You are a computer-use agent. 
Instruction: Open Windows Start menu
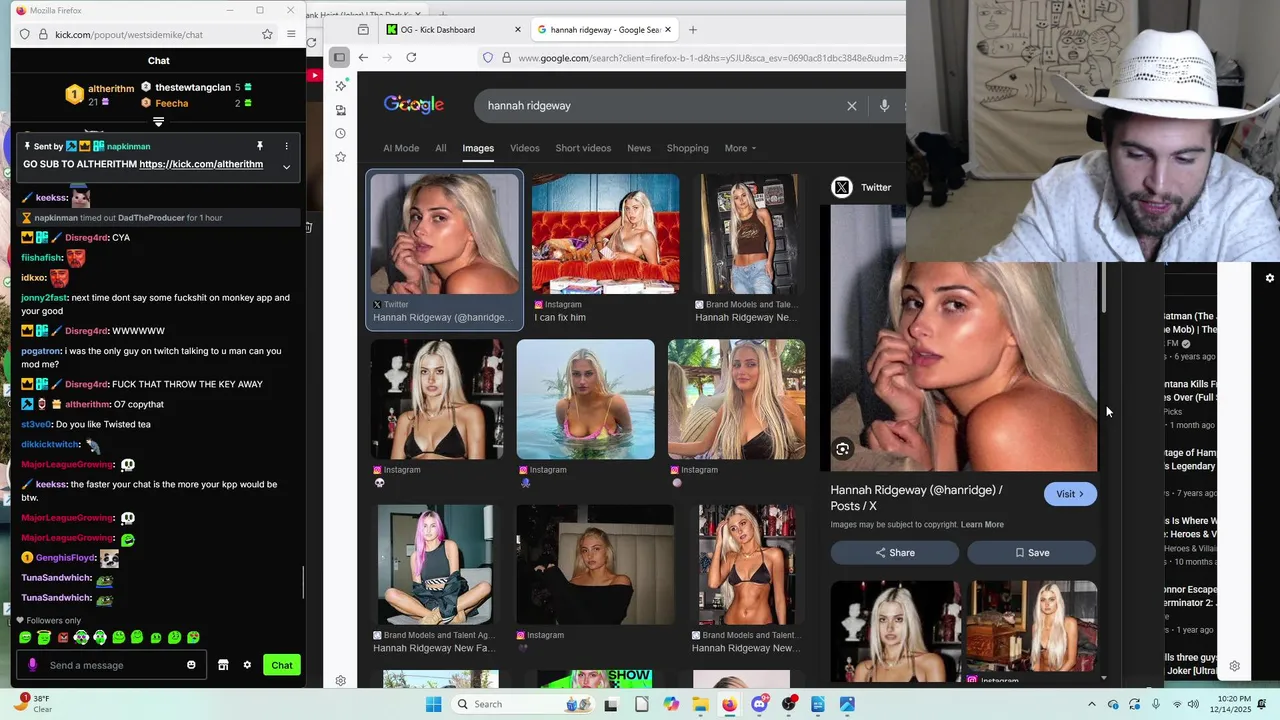[x=433, y=704]
